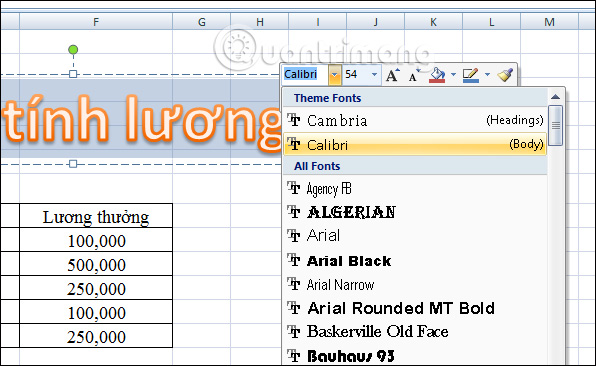Select Baskerville Old Face font

415,331
